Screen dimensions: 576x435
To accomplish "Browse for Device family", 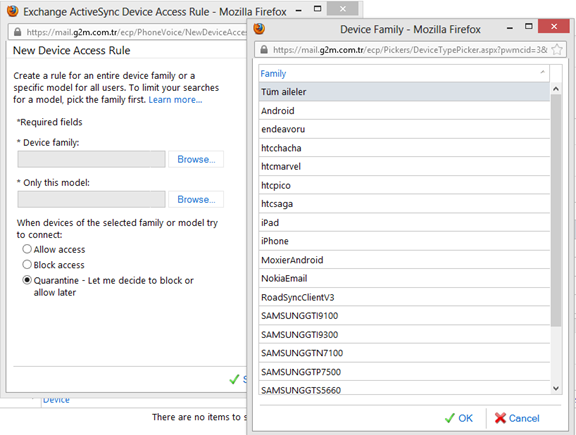I will 196,159.
